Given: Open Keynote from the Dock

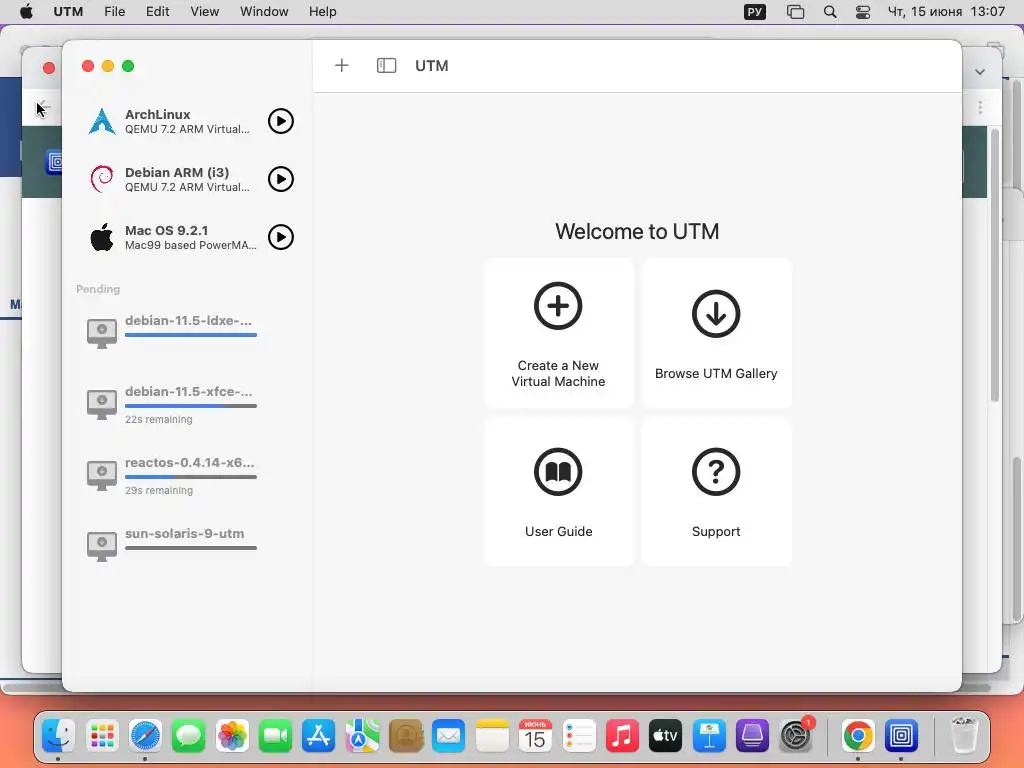Looking at the screenshot, I should pos(709,736).
